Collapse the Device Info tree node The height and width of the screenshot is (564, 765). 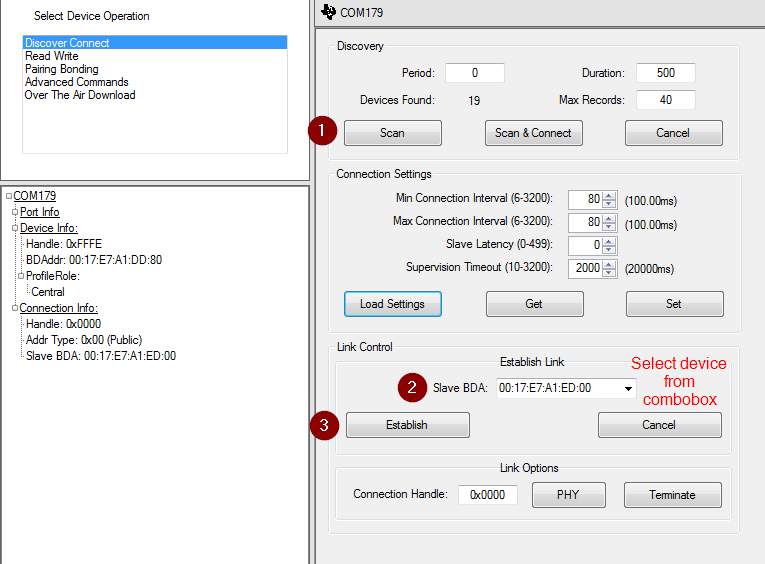pyautogui.click(x=15, y=229)
